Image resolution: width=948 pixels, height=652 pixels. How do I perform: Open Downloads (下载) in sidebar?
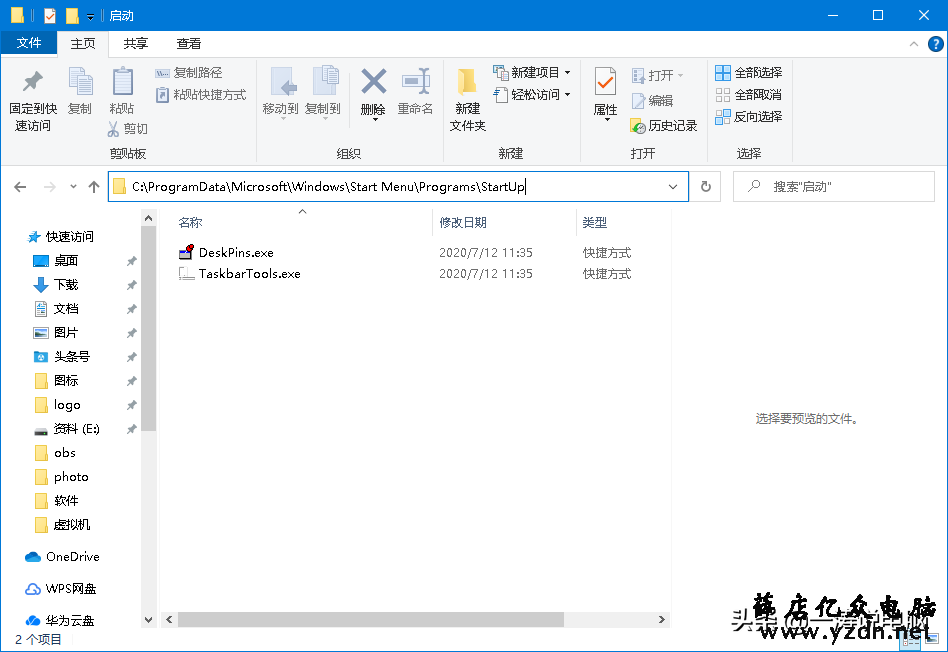point(56,285)
